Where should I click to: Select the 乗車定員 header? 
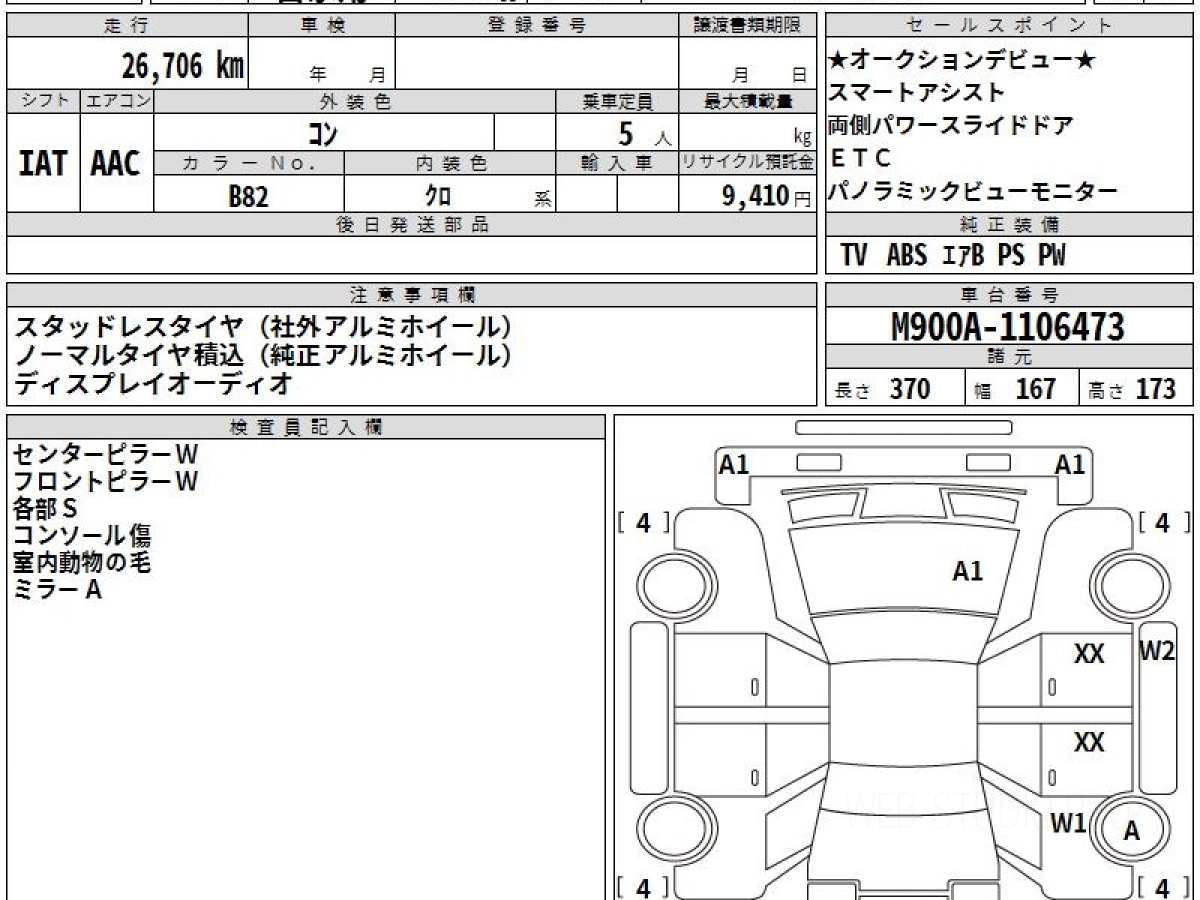pyautogui.click(x=617, y=101)
